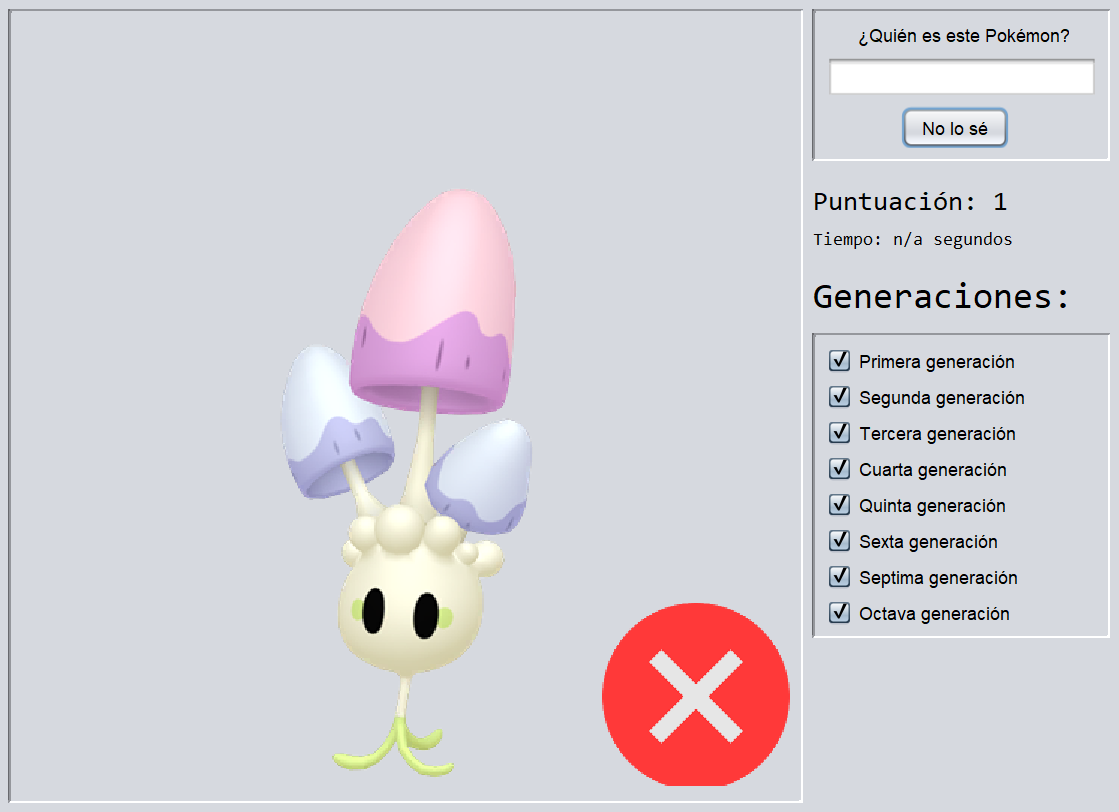Screen dimensions: 1119x812
Task: Toggle the Sexta generación checkbox
Action: pos(839,541)
